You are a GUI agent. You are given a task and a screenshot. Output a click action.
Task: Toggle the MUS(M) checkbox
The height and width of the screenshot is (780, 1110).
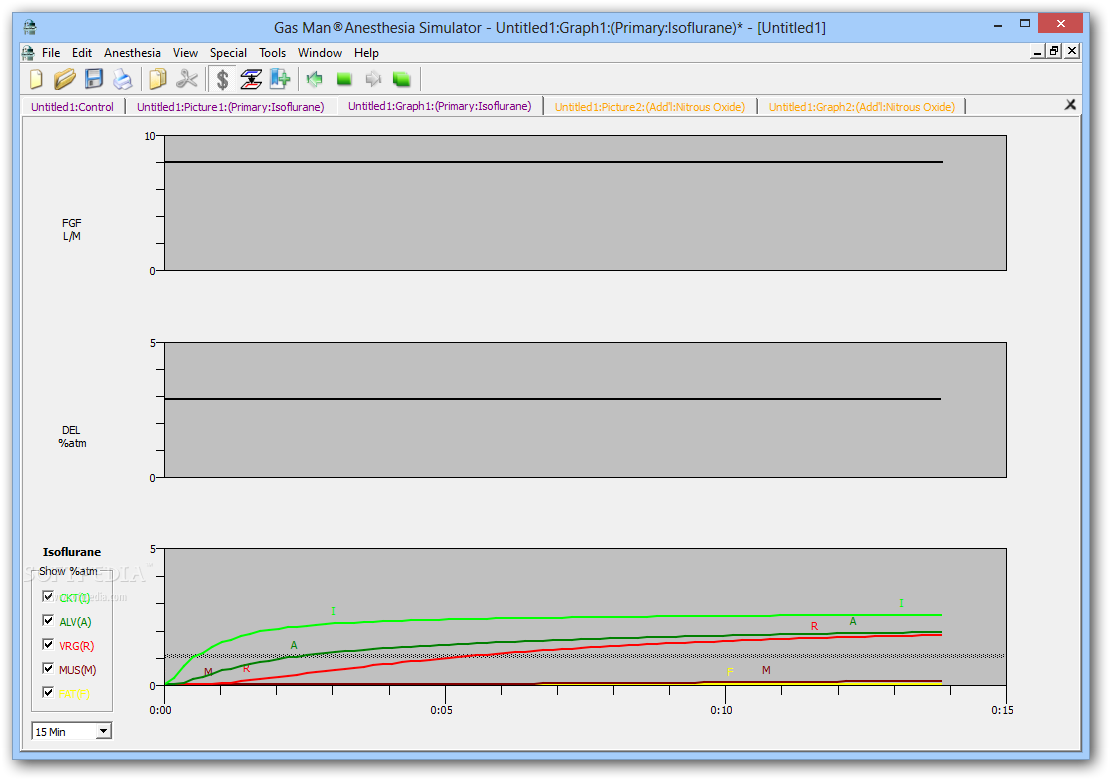tap(48, 669)
